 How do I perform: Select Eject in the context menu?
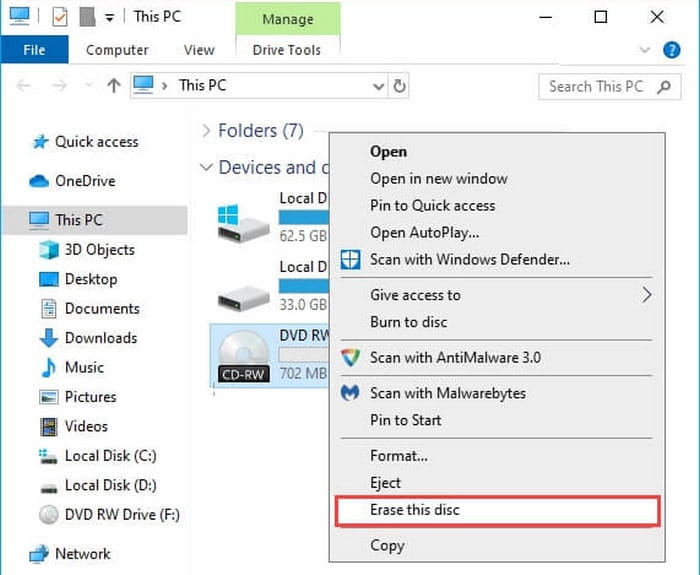point(385,483)
